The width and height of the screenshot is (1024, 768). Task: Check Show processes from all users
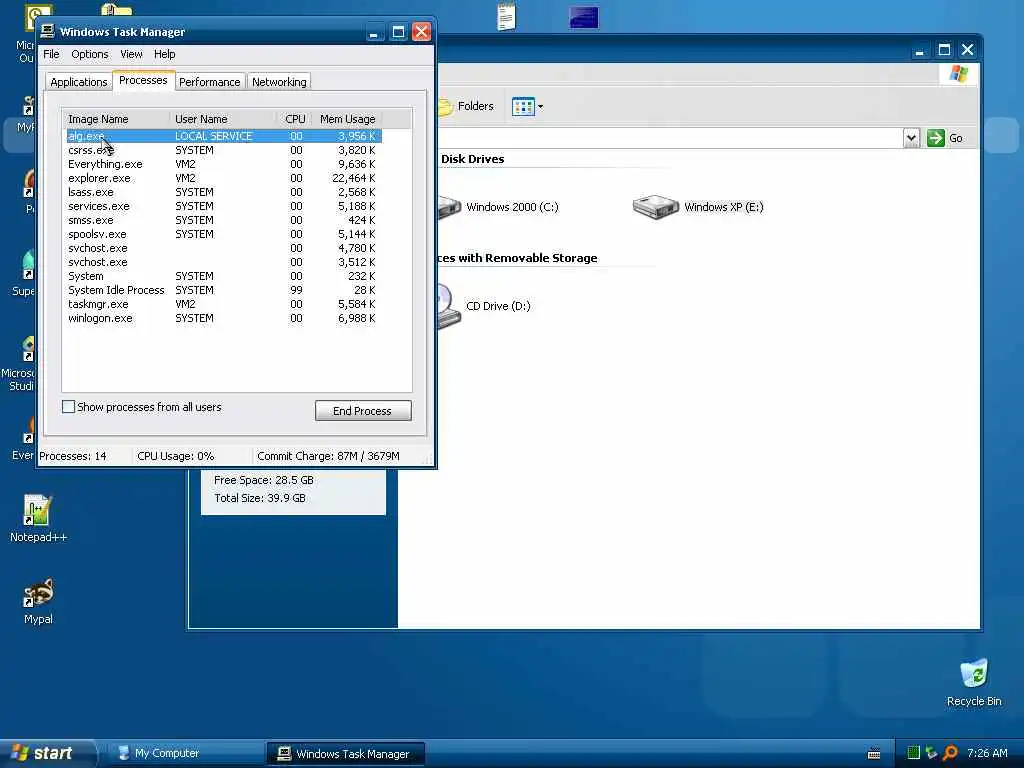pyautogui.click(x=68, y=406)
